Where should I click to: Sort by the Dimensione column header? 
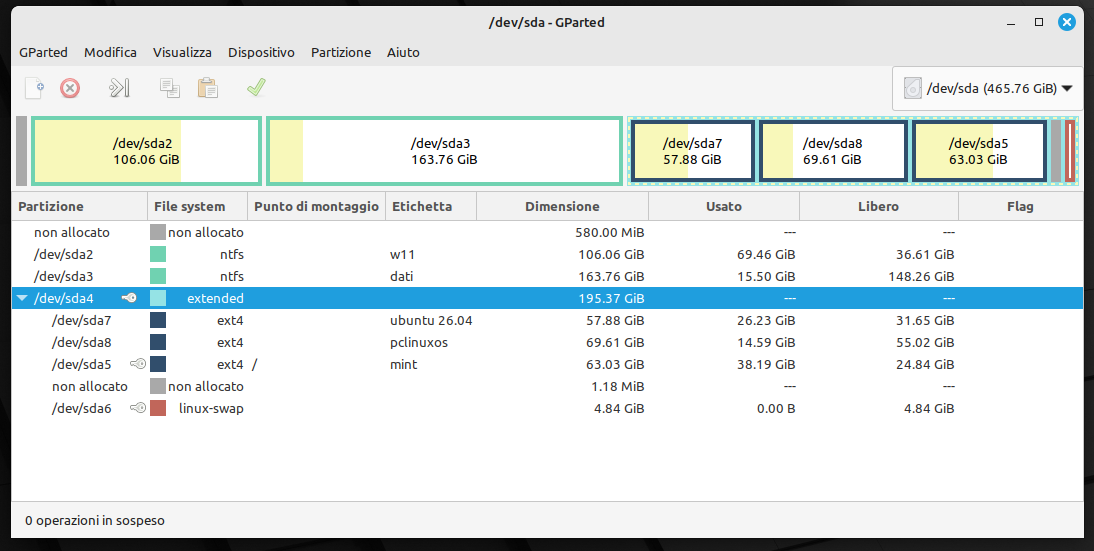(562, 206)
